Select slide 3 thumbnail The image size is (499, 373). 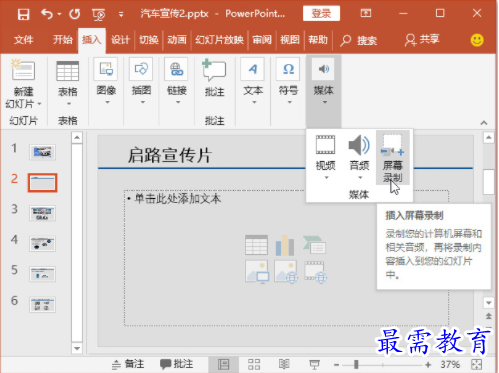(42, 213)
